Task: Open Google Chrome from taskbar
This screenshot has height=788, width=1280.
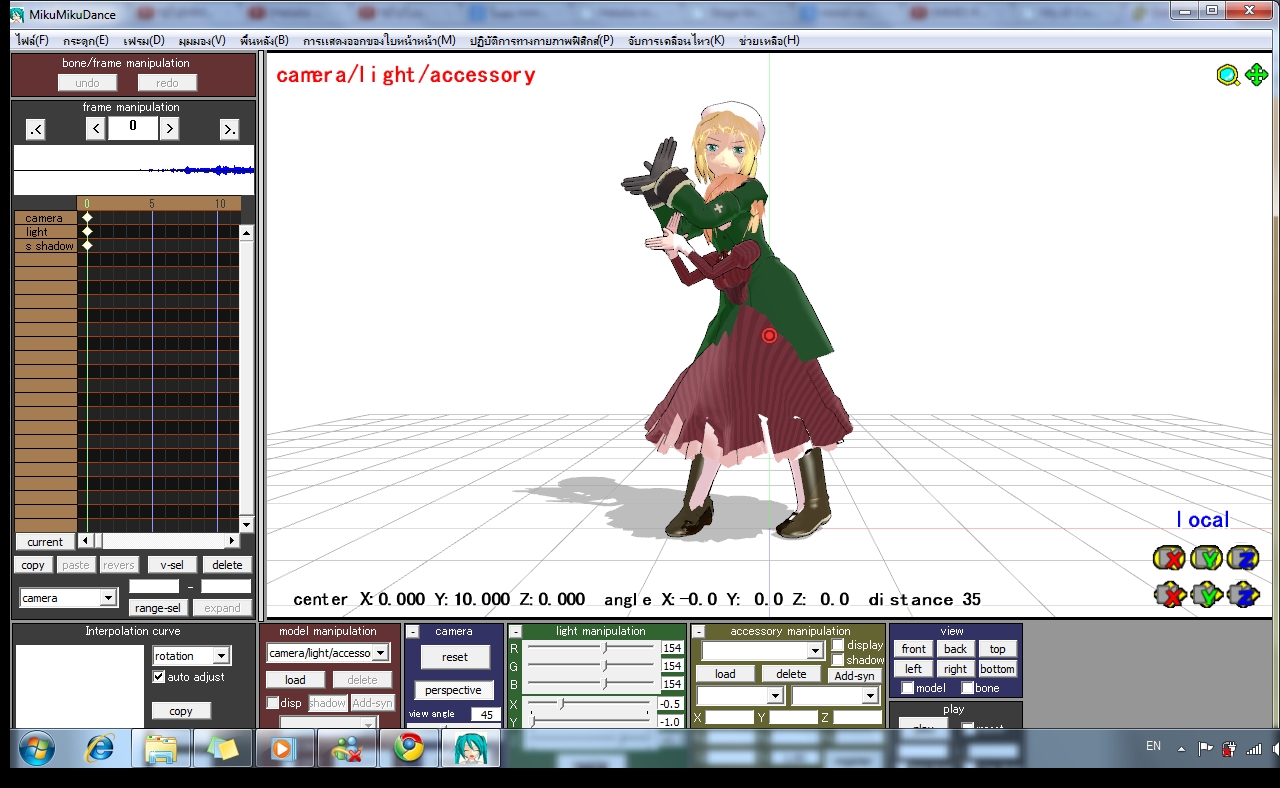Action: tap(408, 748)
